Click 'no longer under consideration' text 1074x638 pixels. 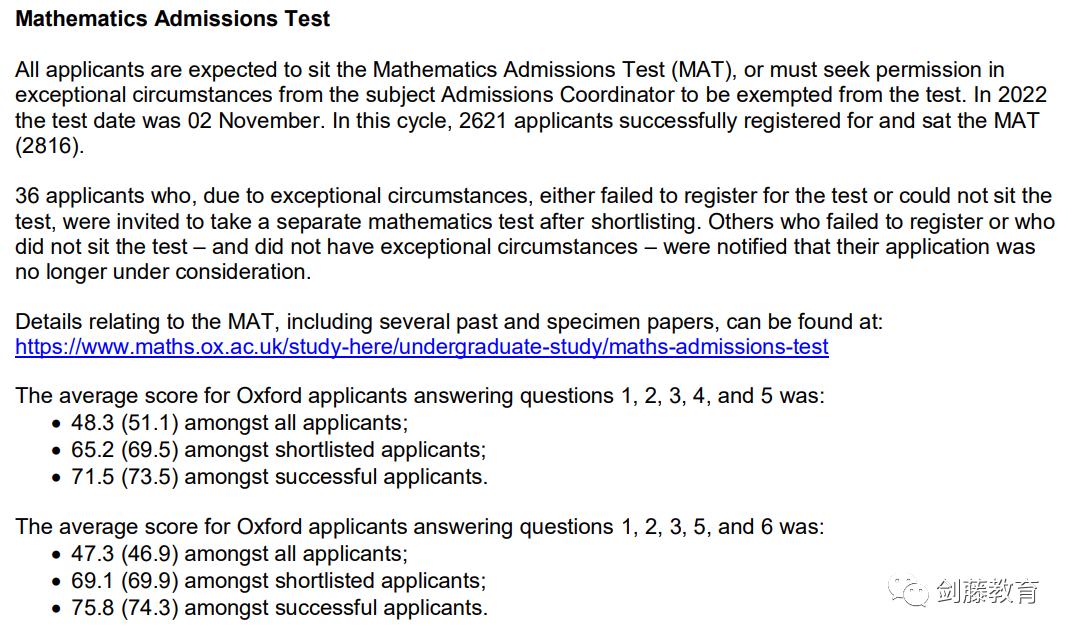point(163,272)
